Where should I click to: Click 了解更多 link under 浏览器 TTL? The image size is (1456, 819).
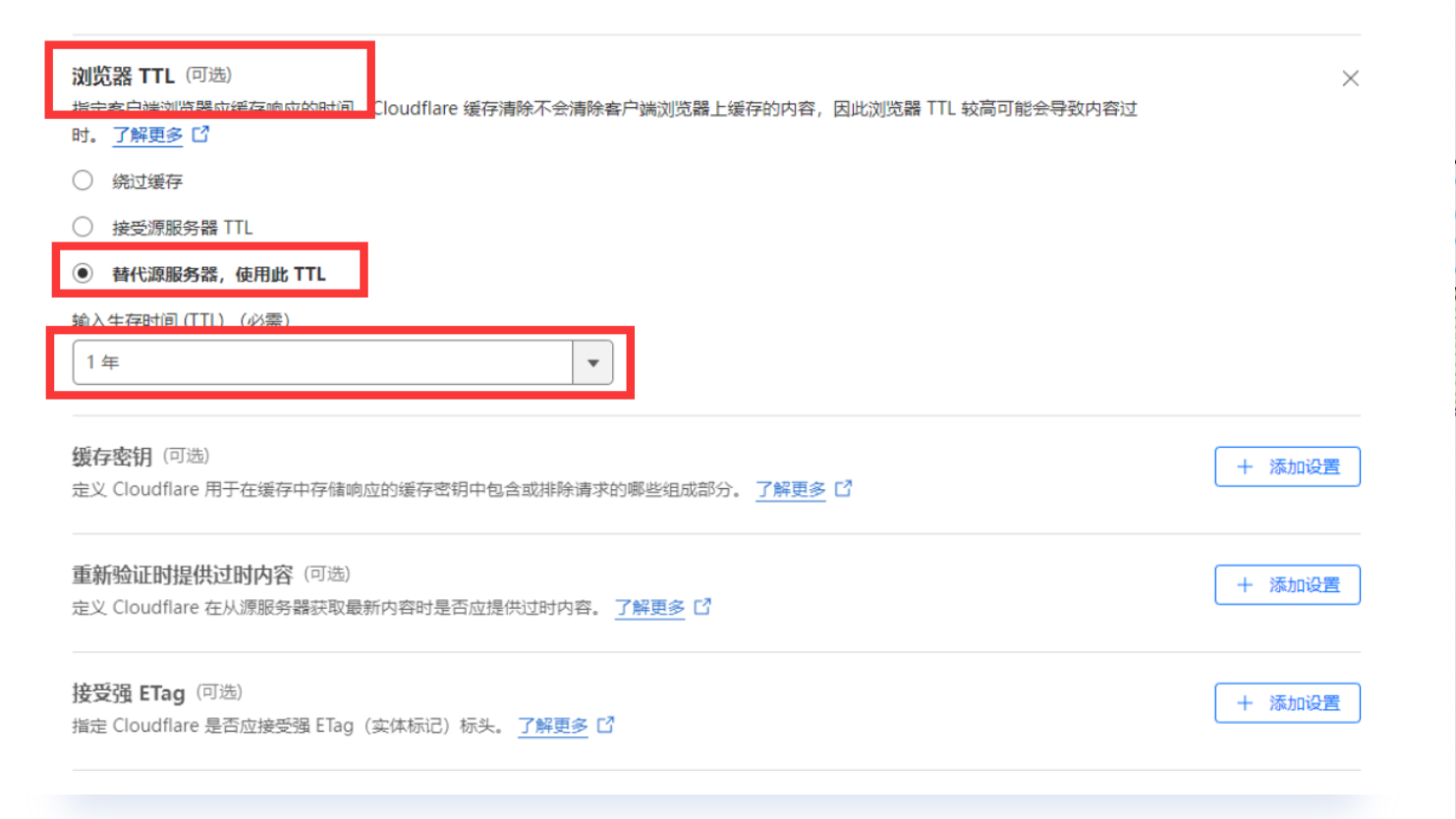(147, 135)
